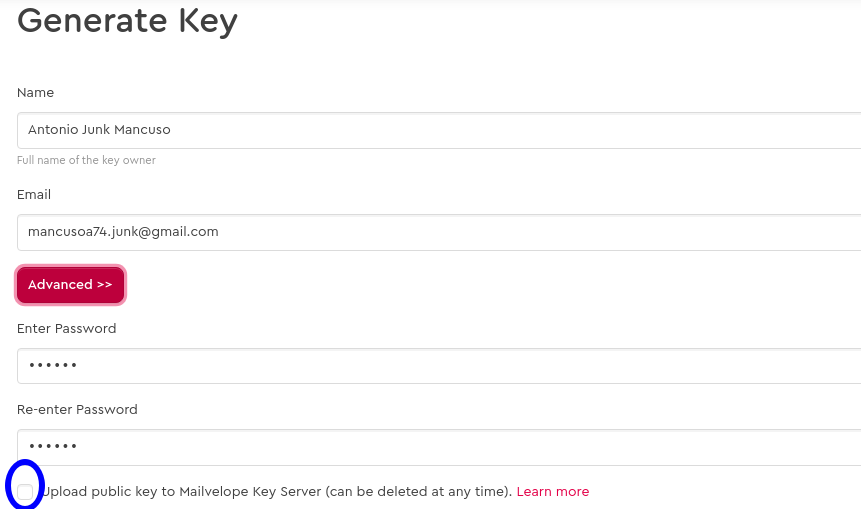Image resolution: width=861 pixels, height=509 pixels.
Task: Select the Re-enter Password field
Action: 439,447
